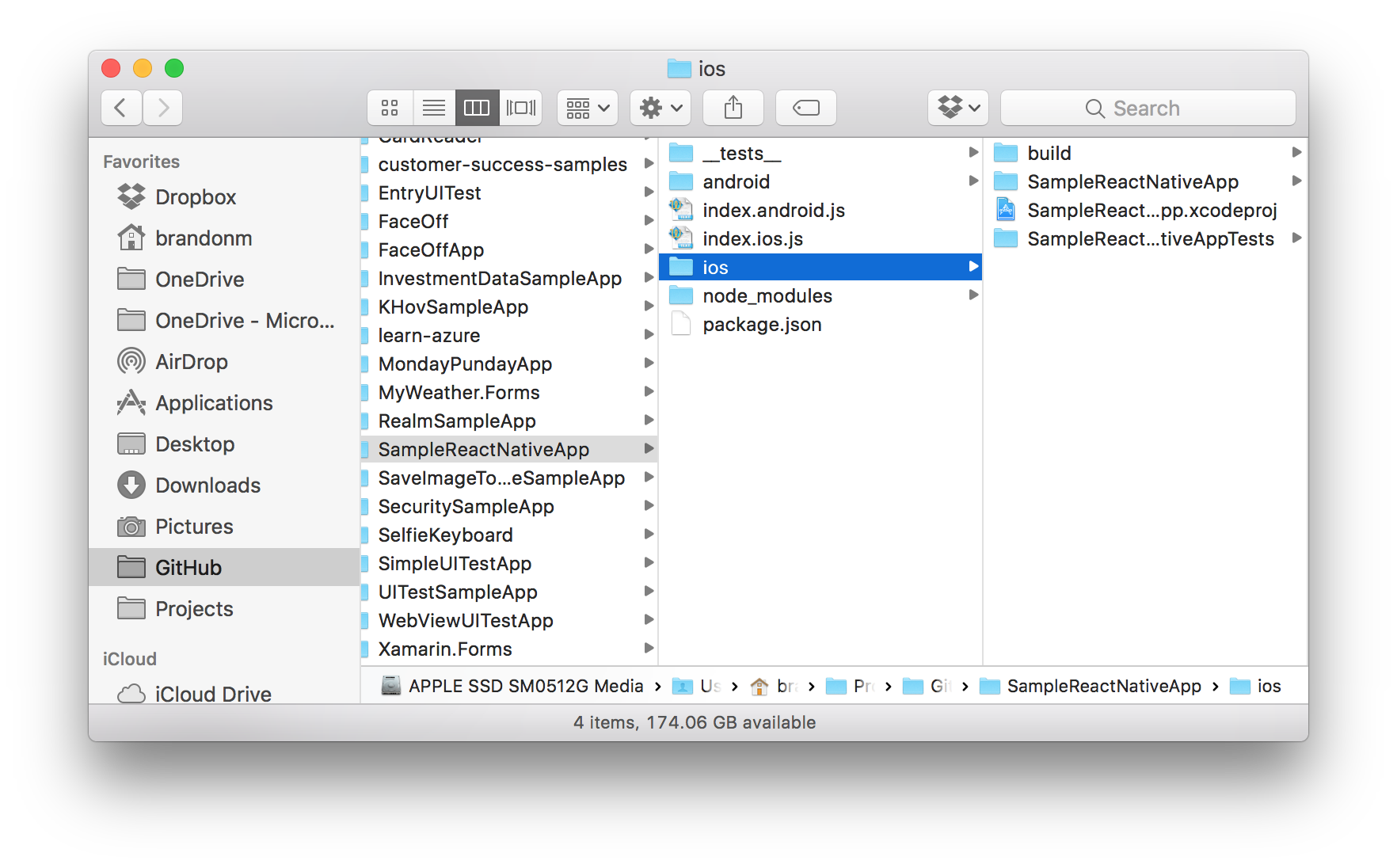Select the SaveImageTo...eSampleApp folder
The width and height of the screenshot is (1397, 868).
click(x=508, y=478)
